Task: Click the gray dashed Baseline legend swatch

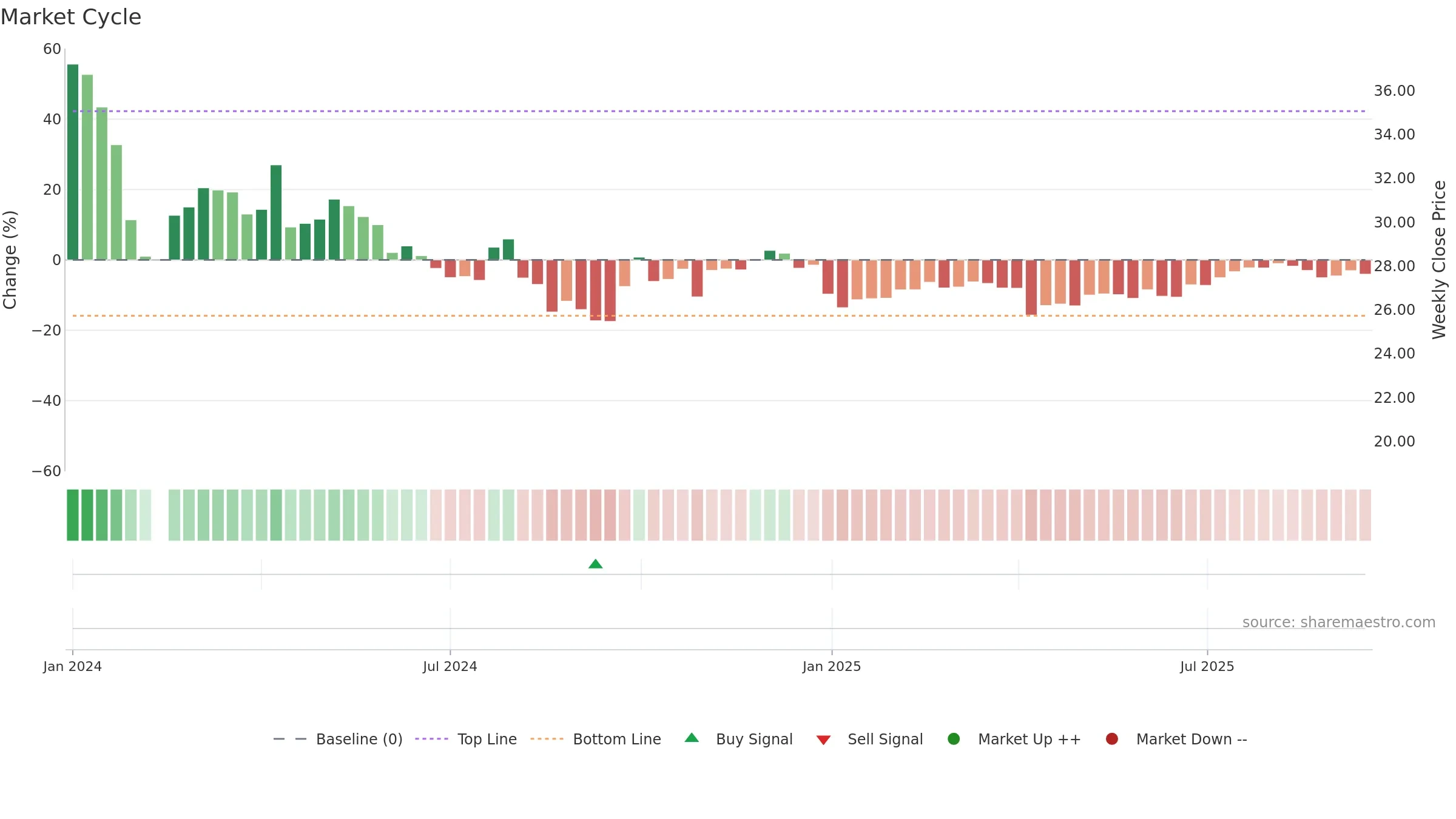Action: pyautogui.click(x=290, y=739)
